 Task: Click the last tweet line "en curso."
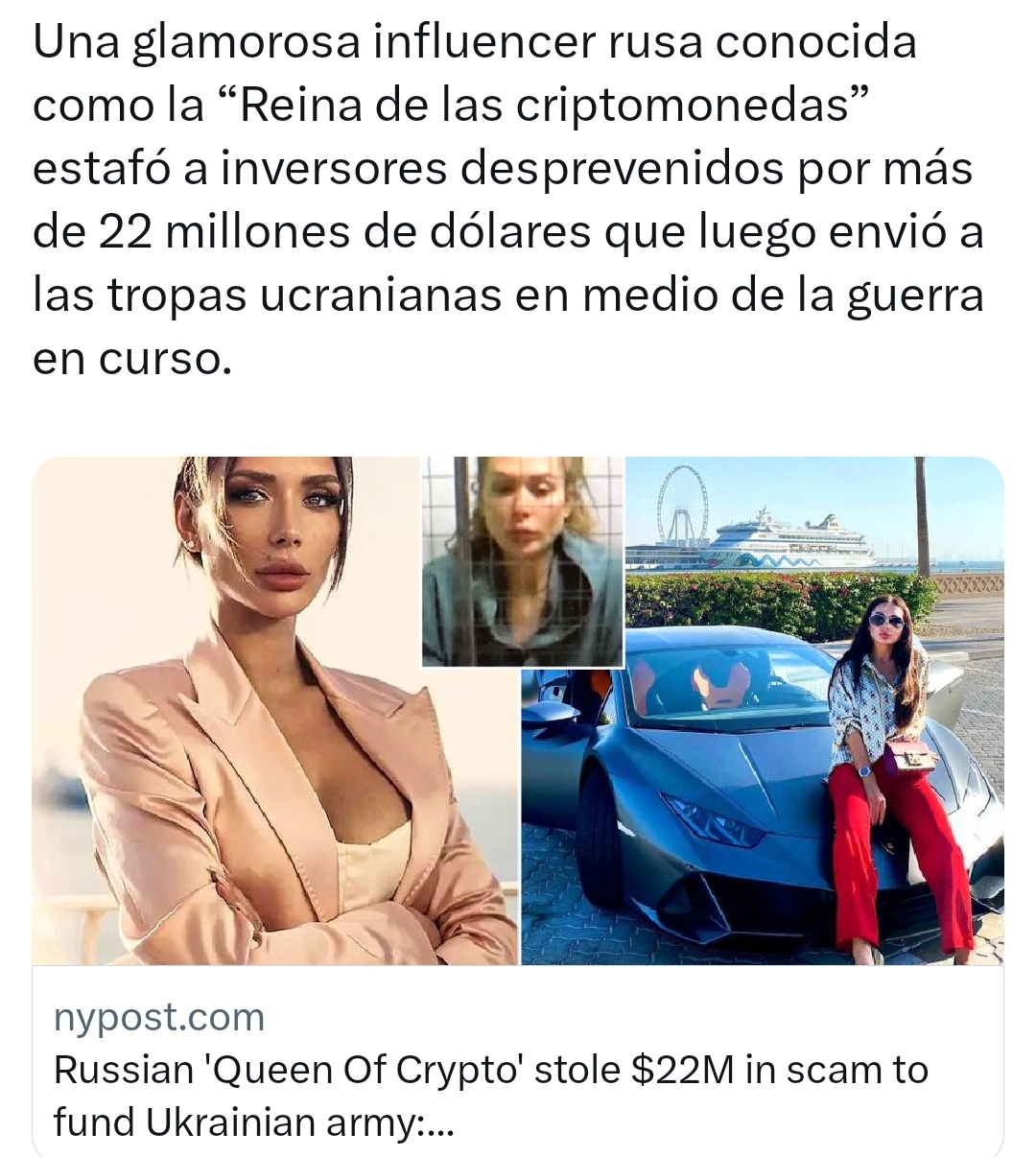[x=132, y=361]
